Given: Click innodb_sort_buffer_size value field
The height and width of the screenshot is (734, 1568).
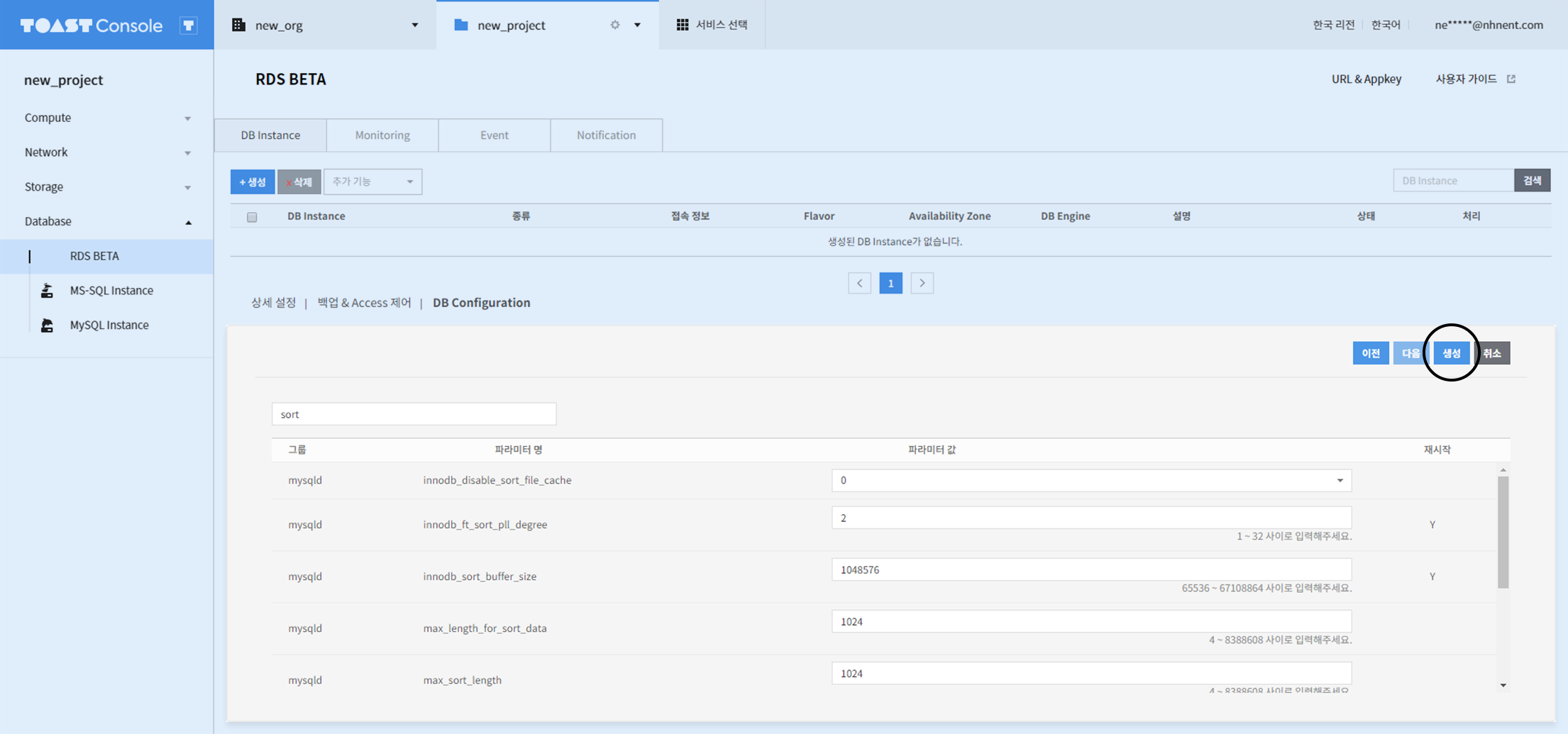Looking at the screenshot, I should [1091, 569].
